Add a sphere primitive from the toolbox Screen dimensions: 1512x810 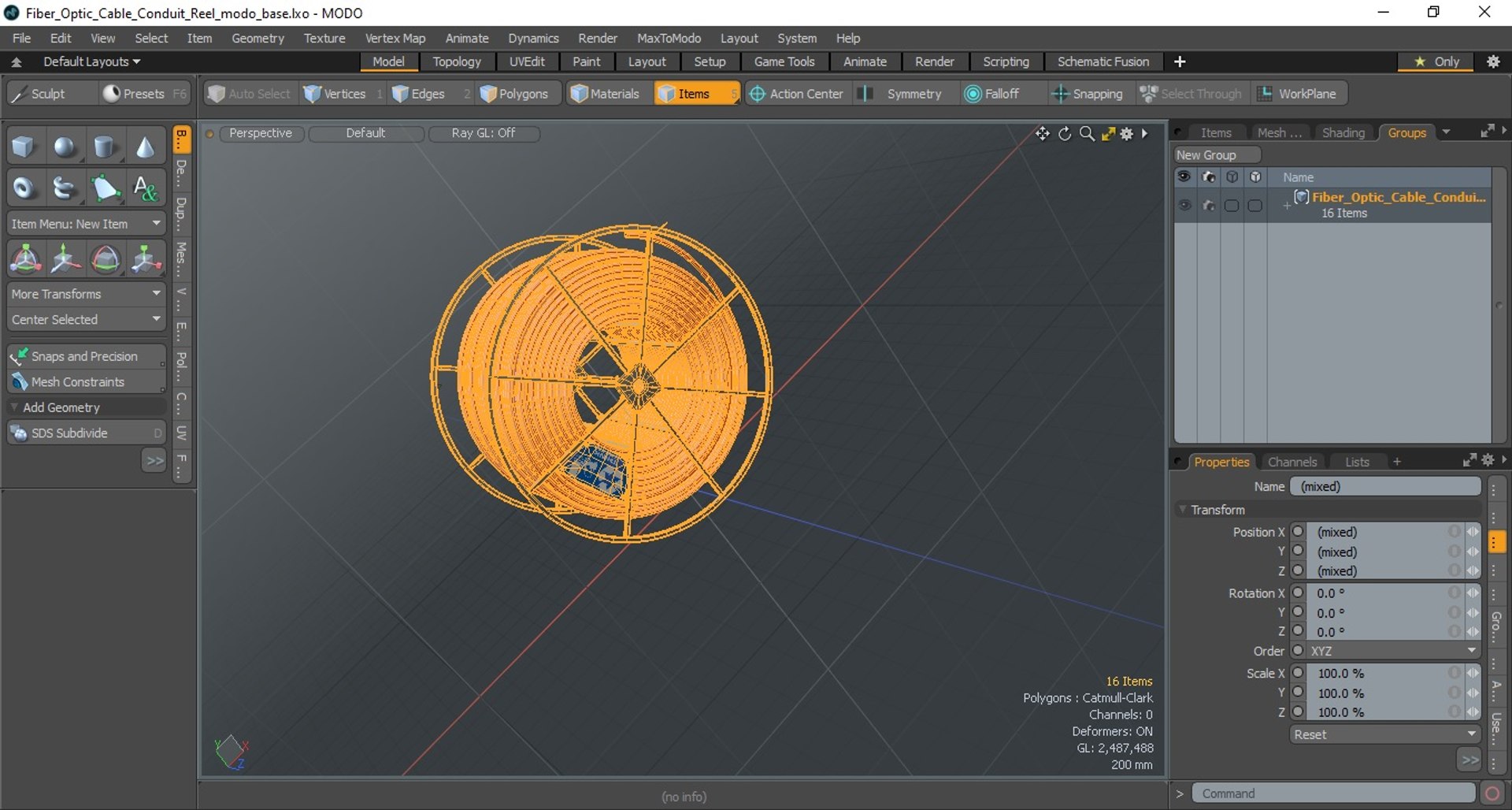[65, 147]
